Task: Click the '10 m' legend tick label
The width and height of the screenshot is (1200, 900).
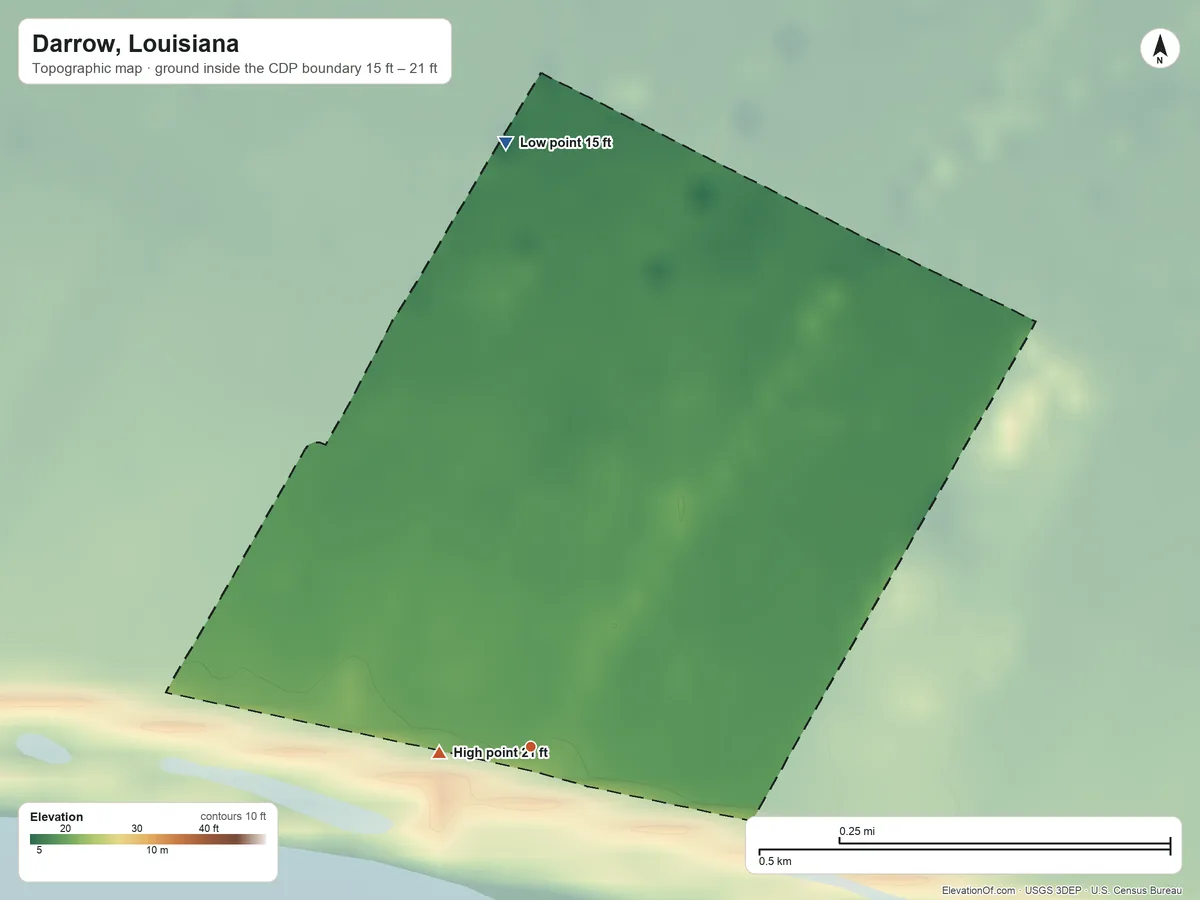Action: coord(157,850)
